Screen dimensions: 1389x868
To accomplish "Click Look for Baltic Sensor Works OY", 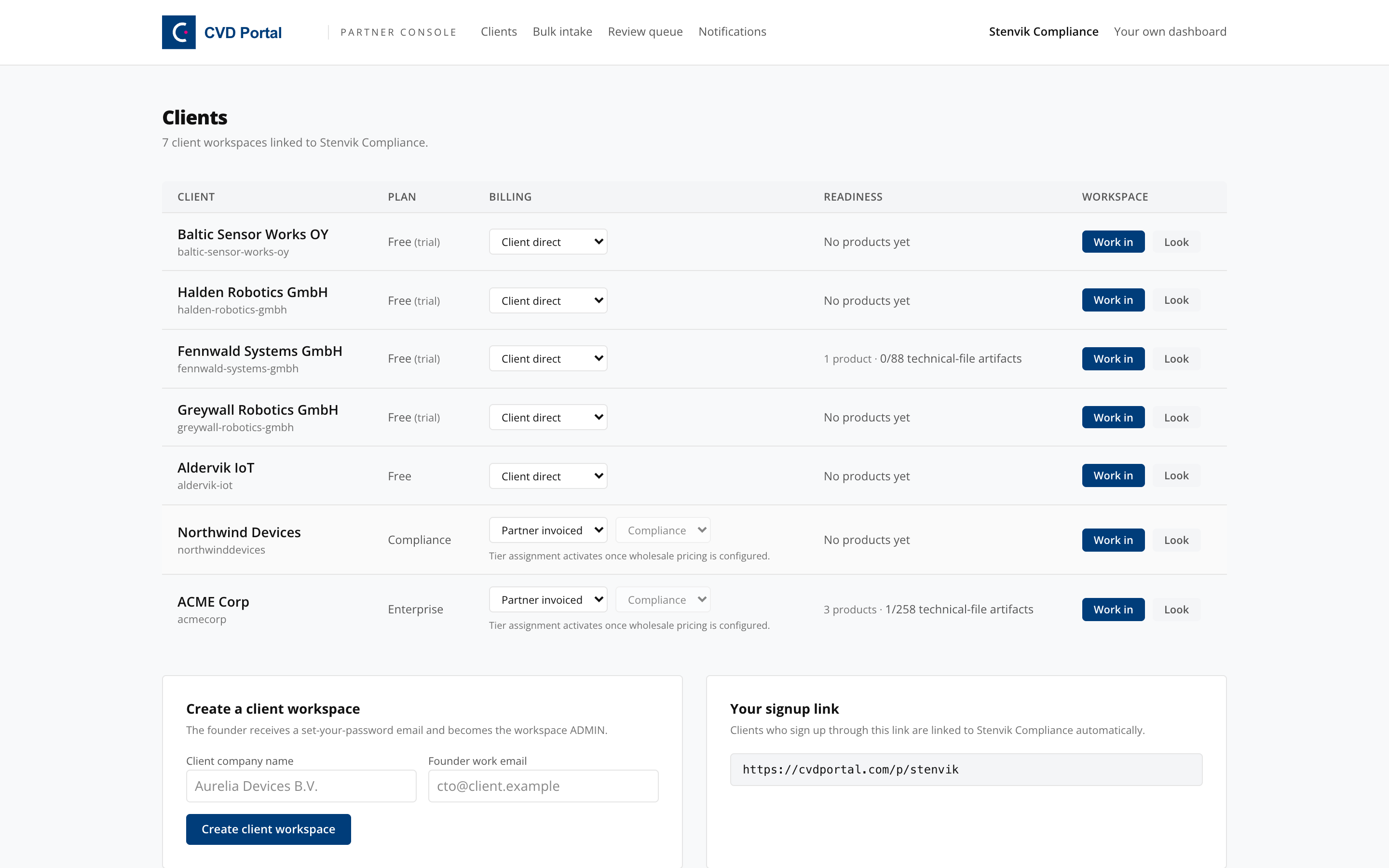I will (x=1176, y=242).
